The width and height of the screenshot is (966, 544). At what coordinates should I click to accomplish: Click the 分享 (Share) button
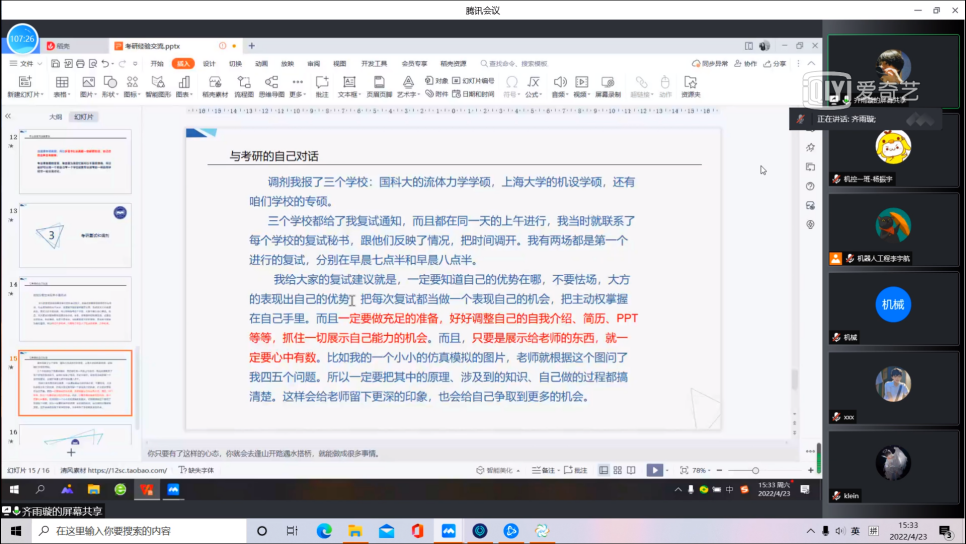(776, 63)
